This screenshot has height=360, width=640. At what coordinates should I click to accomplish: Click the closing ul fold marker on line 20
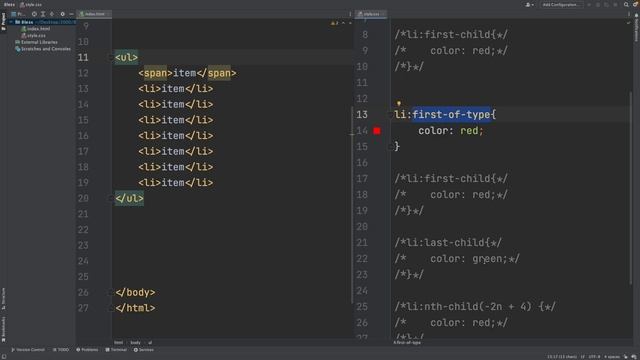[111, 198]
